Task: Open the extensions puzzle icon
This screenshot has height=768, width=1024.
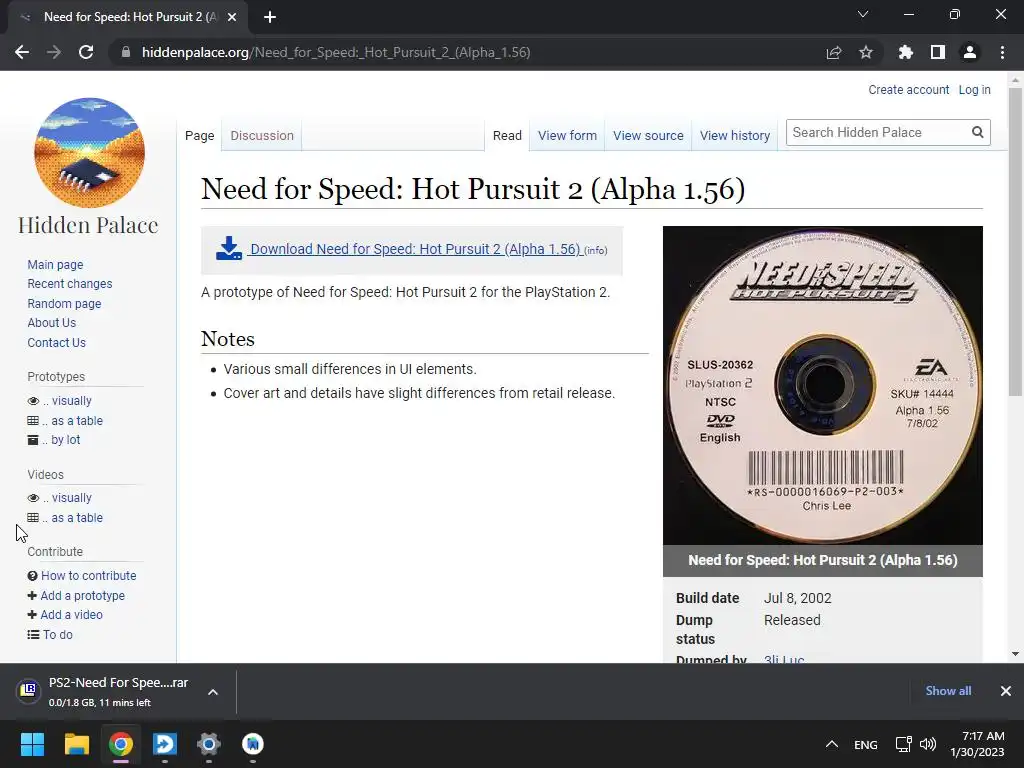Action: pos(906,52)
